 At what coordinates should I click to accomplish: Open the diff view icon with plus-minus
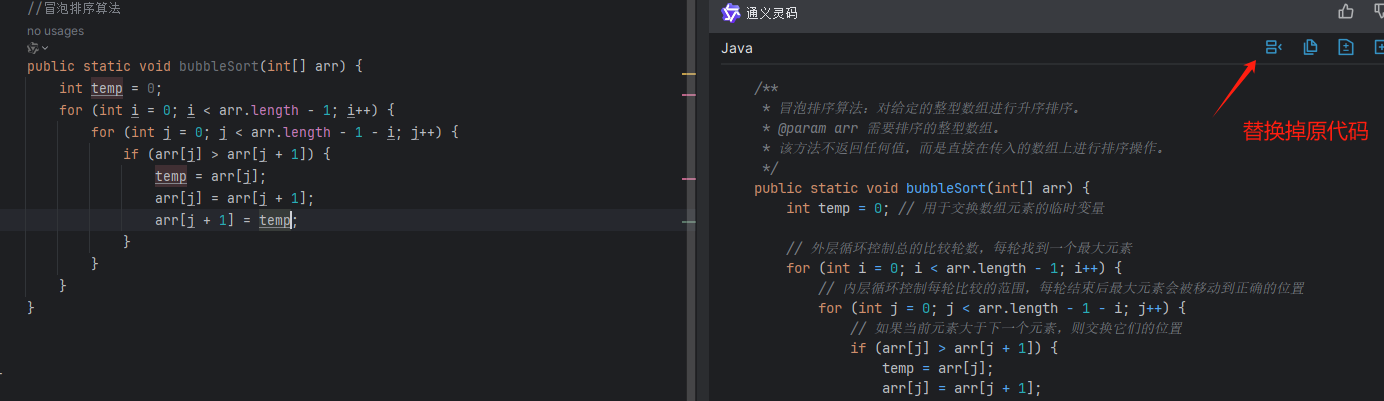click(1346, 47)
